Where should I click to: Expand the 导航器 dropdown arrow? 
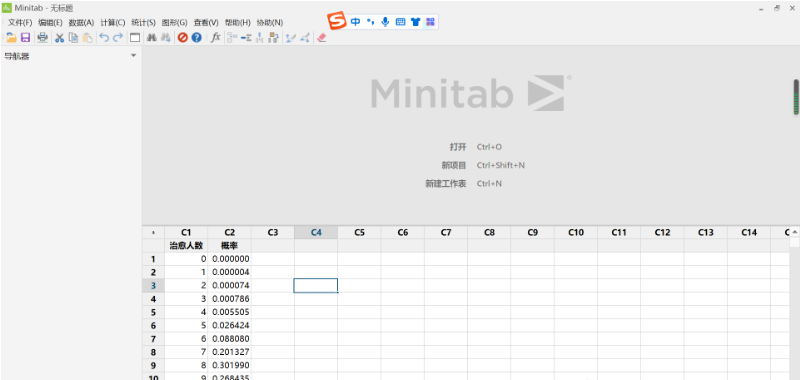134,55
